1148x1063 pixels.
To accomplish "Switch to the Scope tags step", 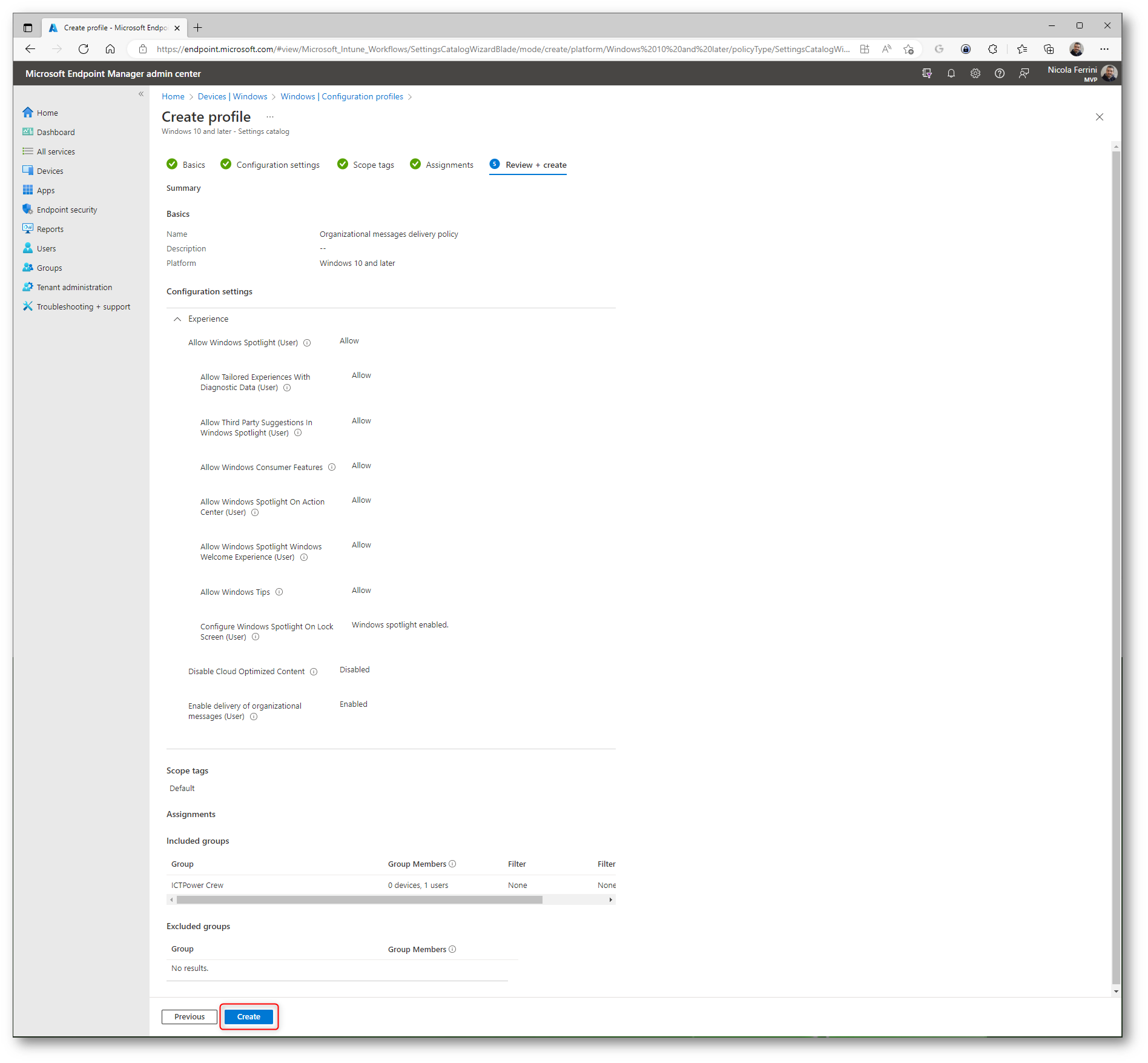I will click(x=366, y=165).
